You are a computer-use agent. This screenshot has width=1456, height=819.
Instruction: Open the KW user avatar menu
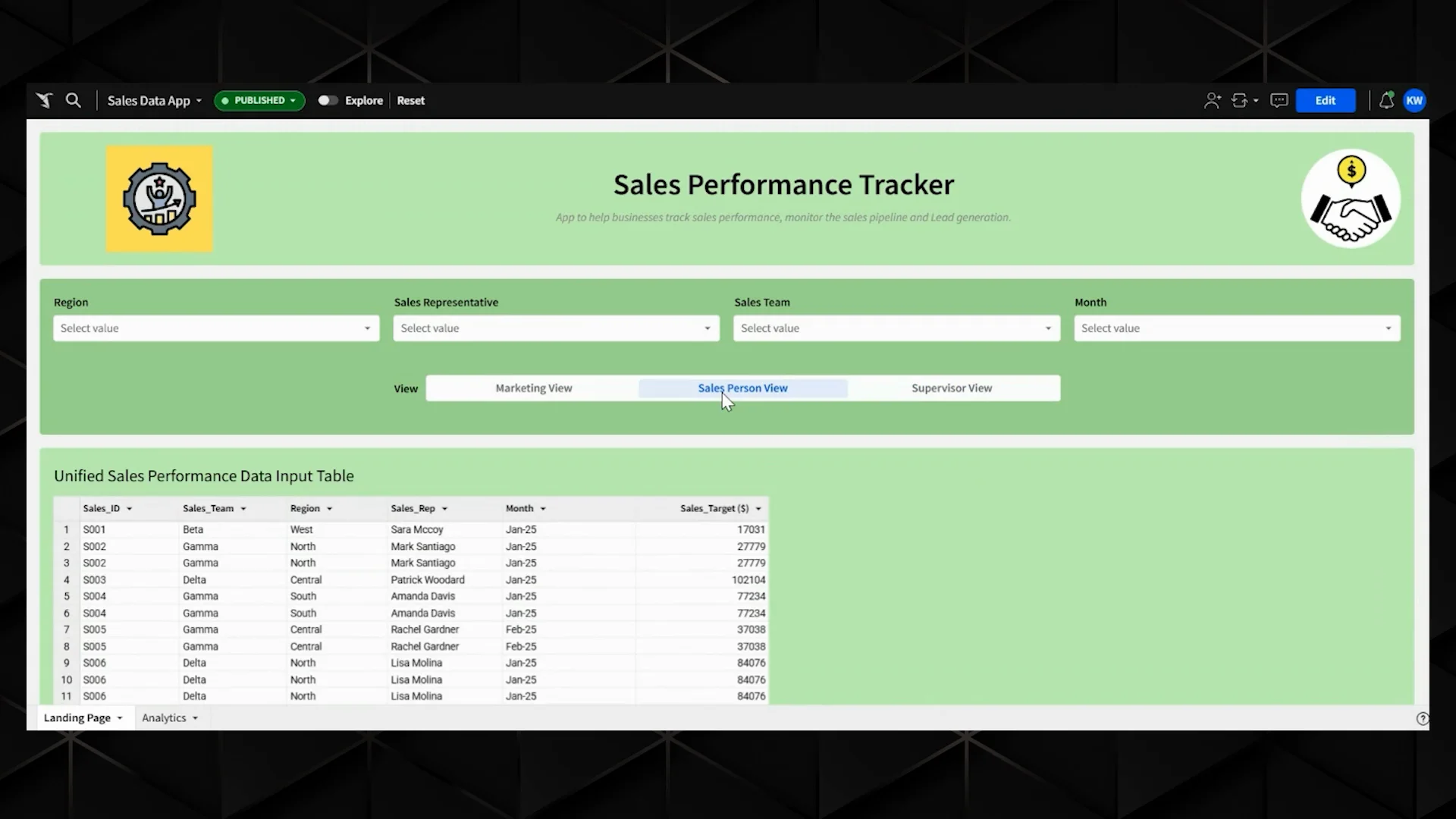pyautogui.click(x=1415, y=100)
